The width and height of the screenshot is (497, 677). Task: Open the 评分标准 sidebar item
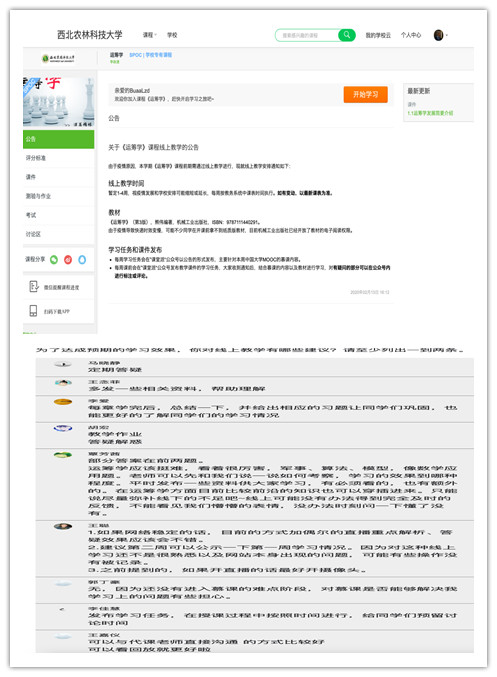click(58, 158)
